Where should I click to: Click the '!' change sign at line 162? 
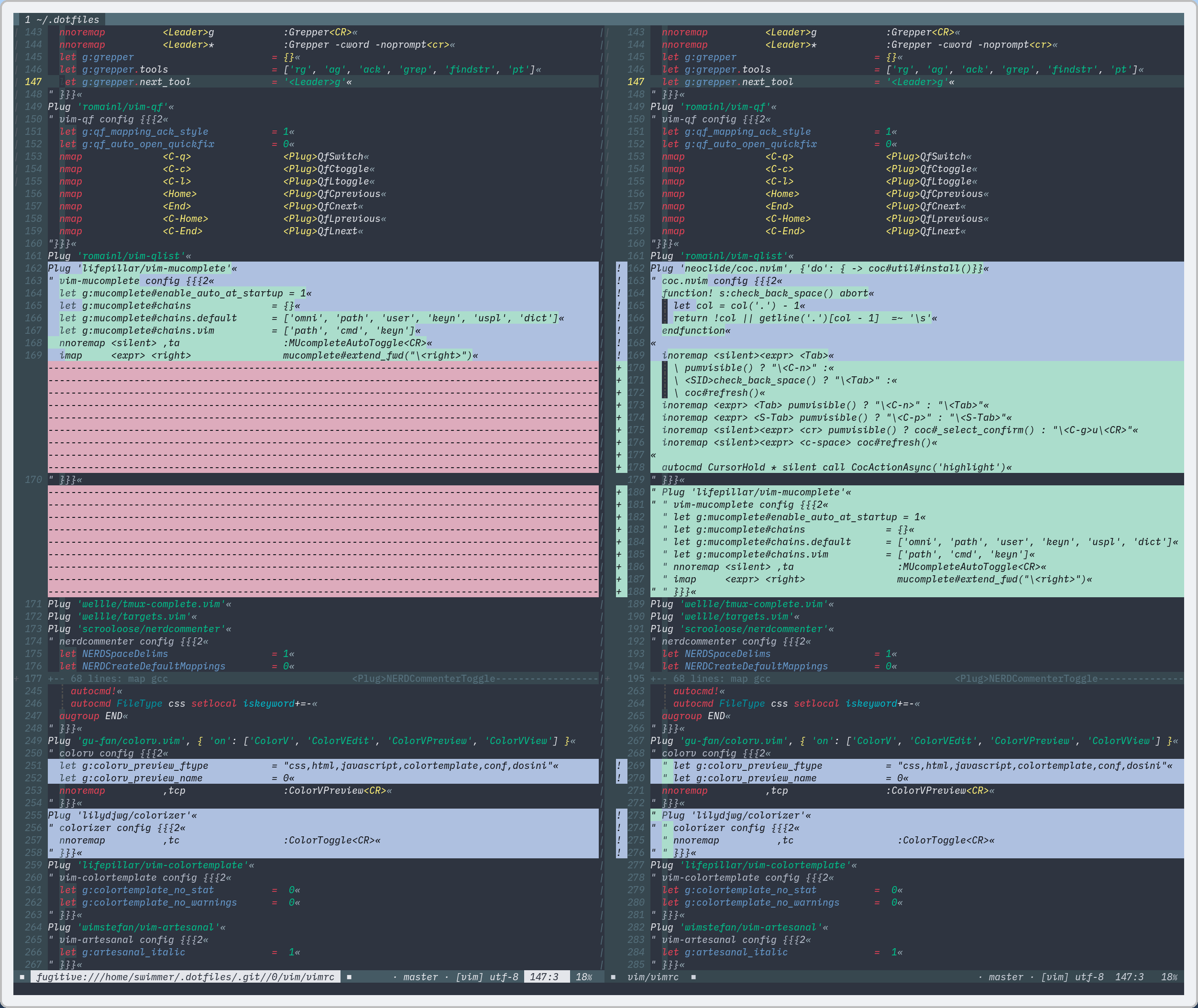pos(618,269)
